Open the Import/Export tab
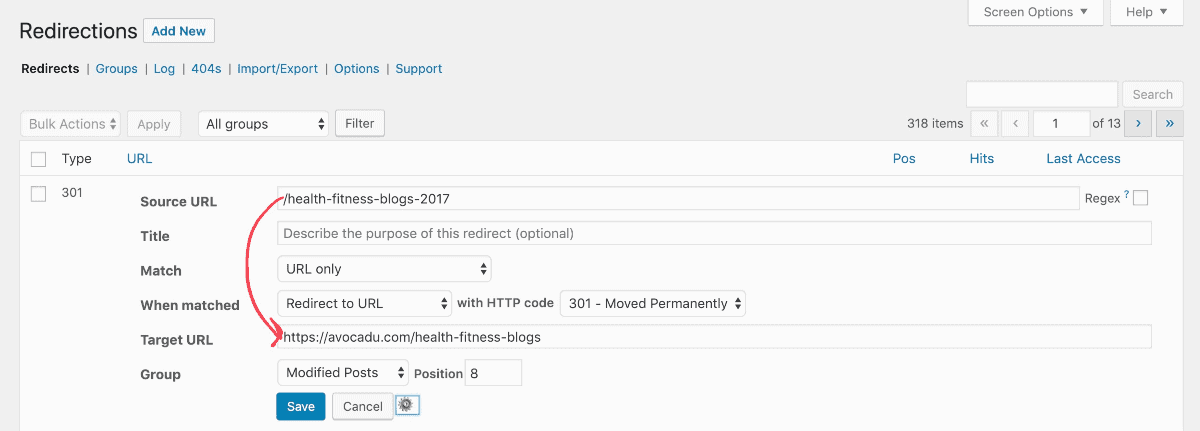The height and width of the screenshot is (431, 1200). 278,69
